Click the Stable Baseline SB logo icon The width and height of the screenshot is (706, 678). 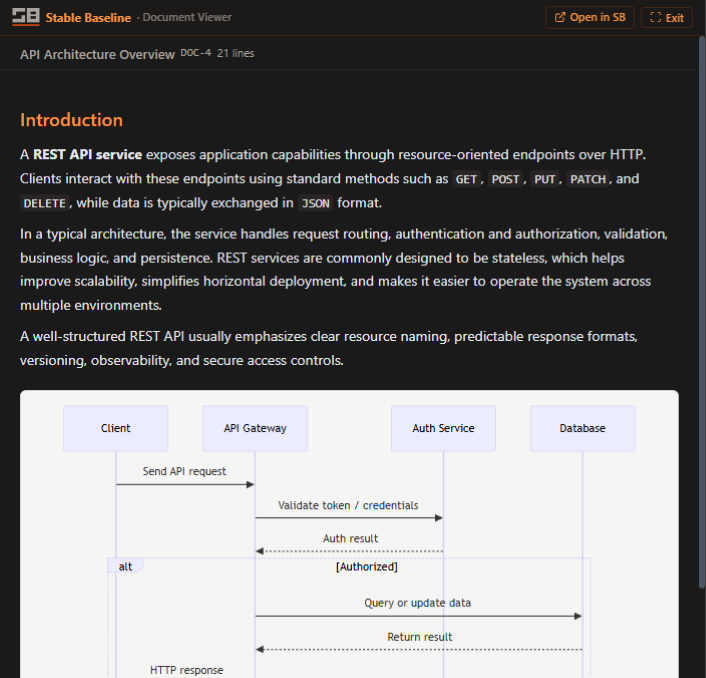pyautogui.click(x=25, y=17)
